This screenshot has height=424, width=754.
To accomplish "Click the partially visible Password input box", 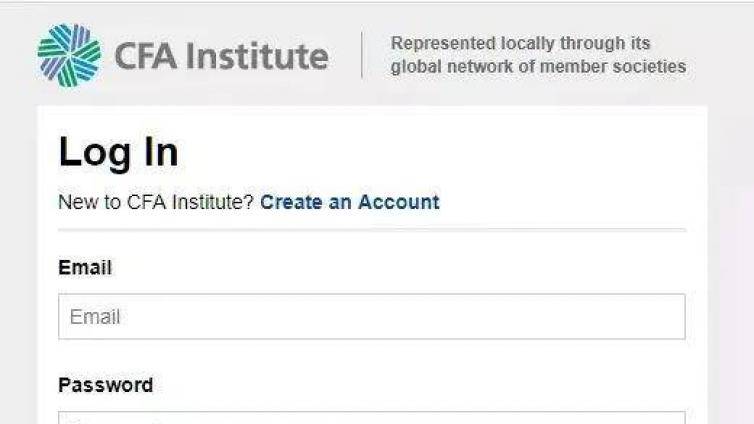I will click(x=372, y=418).
